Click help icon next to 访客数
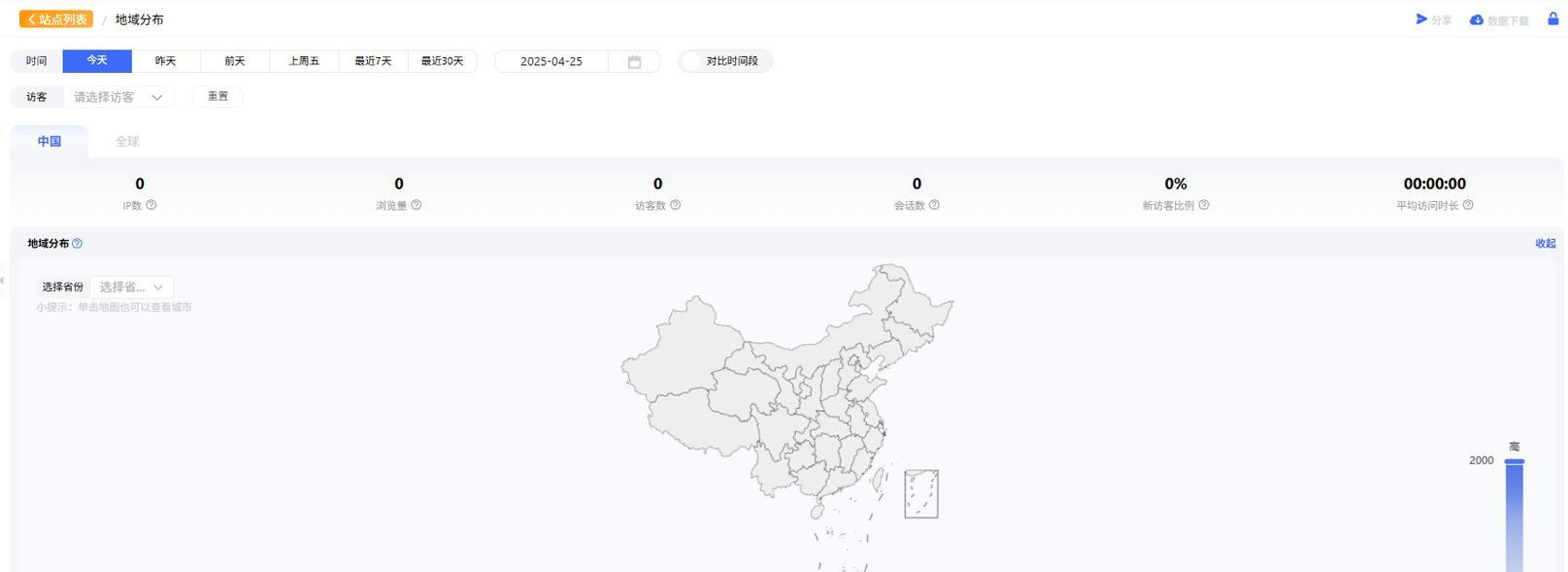Image resolution: width=1568 pixels, height=572 pixels. (676, 205)
